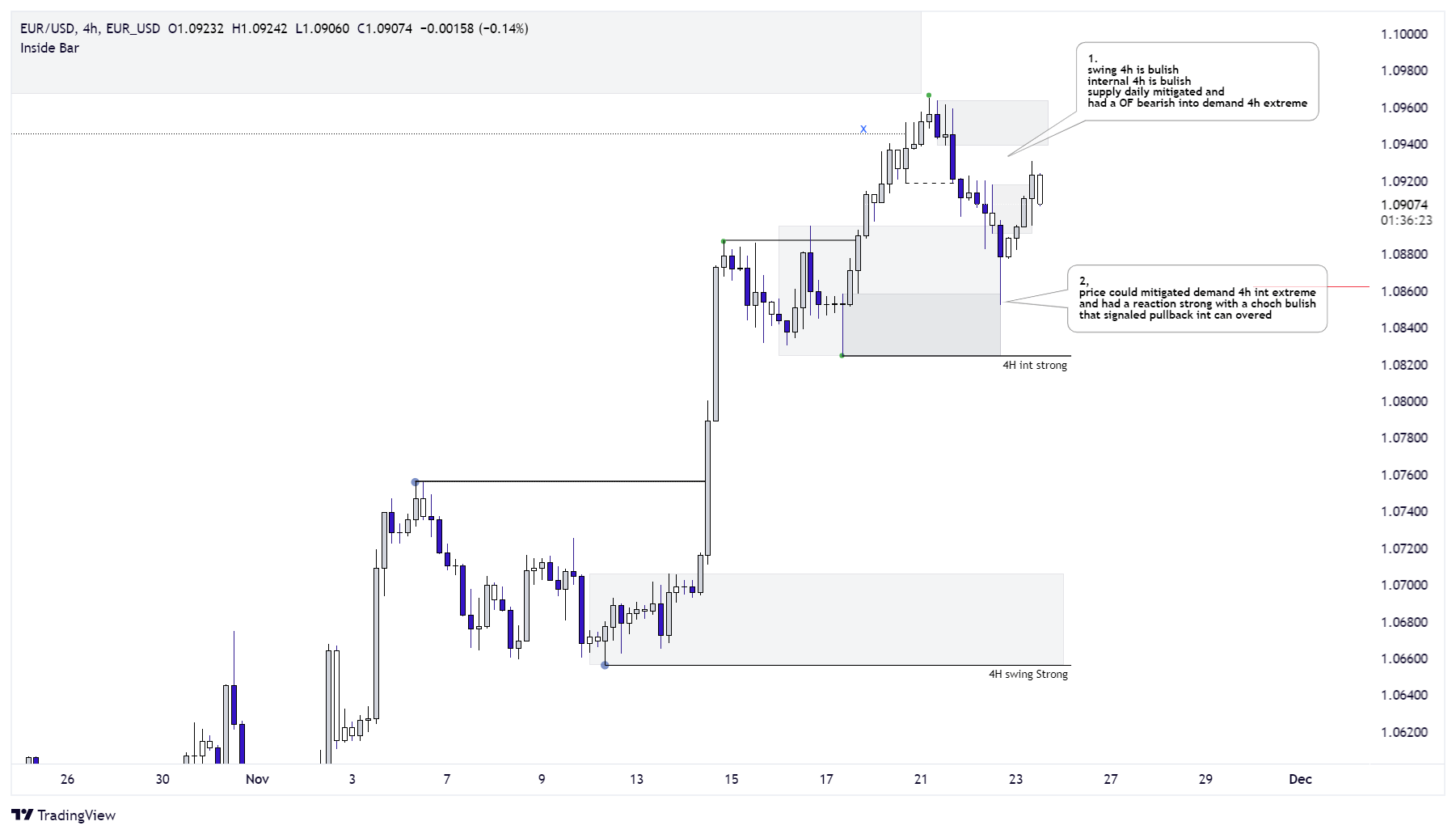The height and width of the screenshot is (834, 1456).
Task: Toggle the EUR_USD exchange label
Action: [134, 27]
